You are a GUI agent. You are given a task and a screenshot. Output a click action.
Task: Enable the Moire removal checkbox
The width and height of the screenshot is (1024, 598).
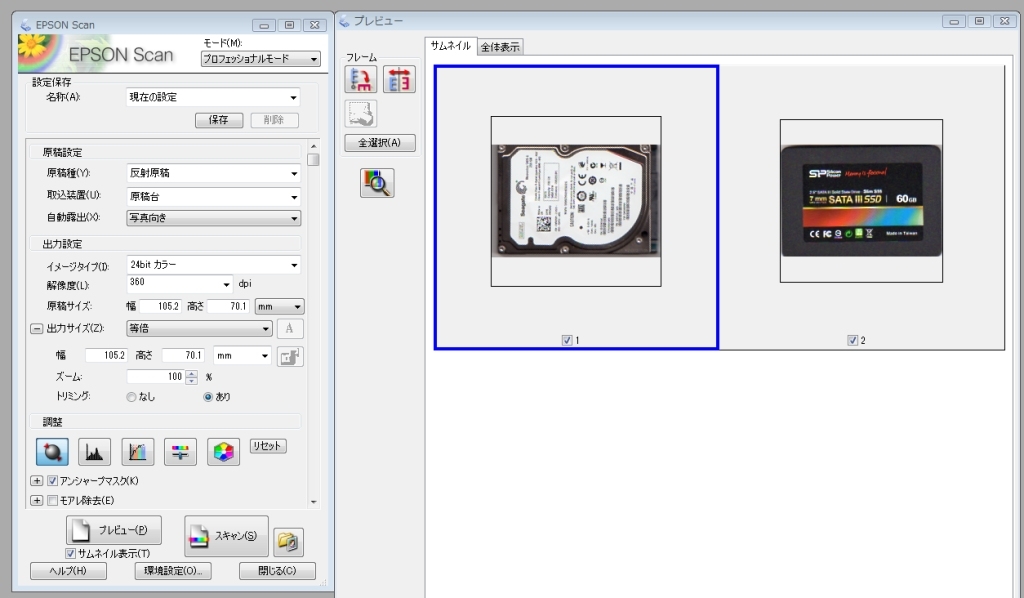coord(53,501)
